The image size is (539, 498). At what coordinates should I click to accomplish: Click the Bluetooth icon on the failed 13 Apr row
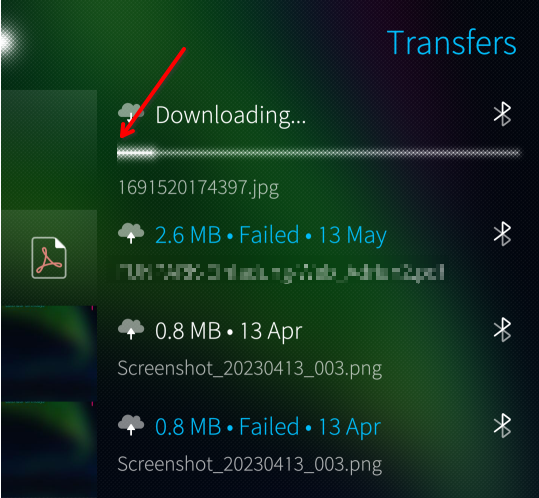point(502,425)
